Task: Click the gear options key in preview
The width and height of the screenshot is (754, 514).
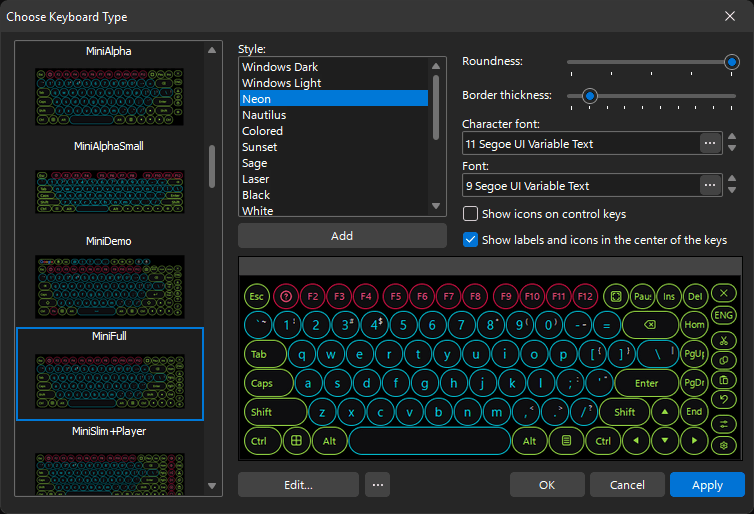Action: coord(724,445)
